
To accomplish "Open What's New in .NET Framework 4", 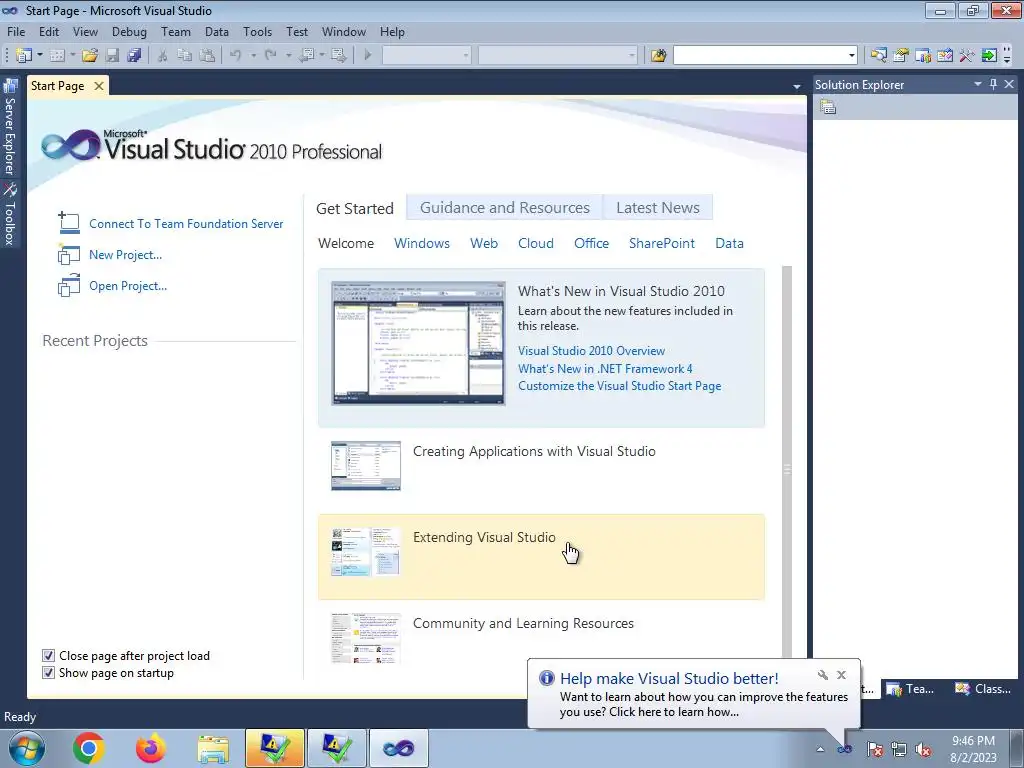I will tap(605, 368).
